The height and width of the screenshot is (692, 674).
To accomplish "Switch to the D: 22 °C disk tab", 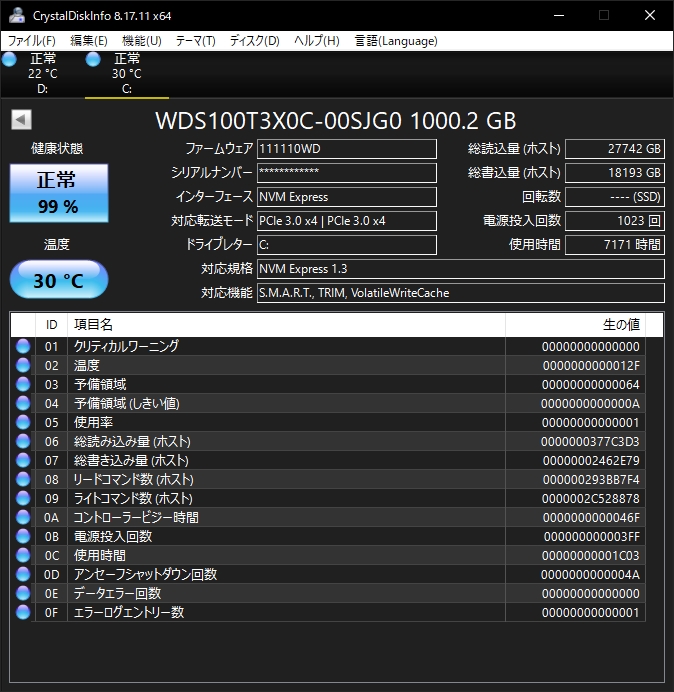I will [x=42, y=74].
